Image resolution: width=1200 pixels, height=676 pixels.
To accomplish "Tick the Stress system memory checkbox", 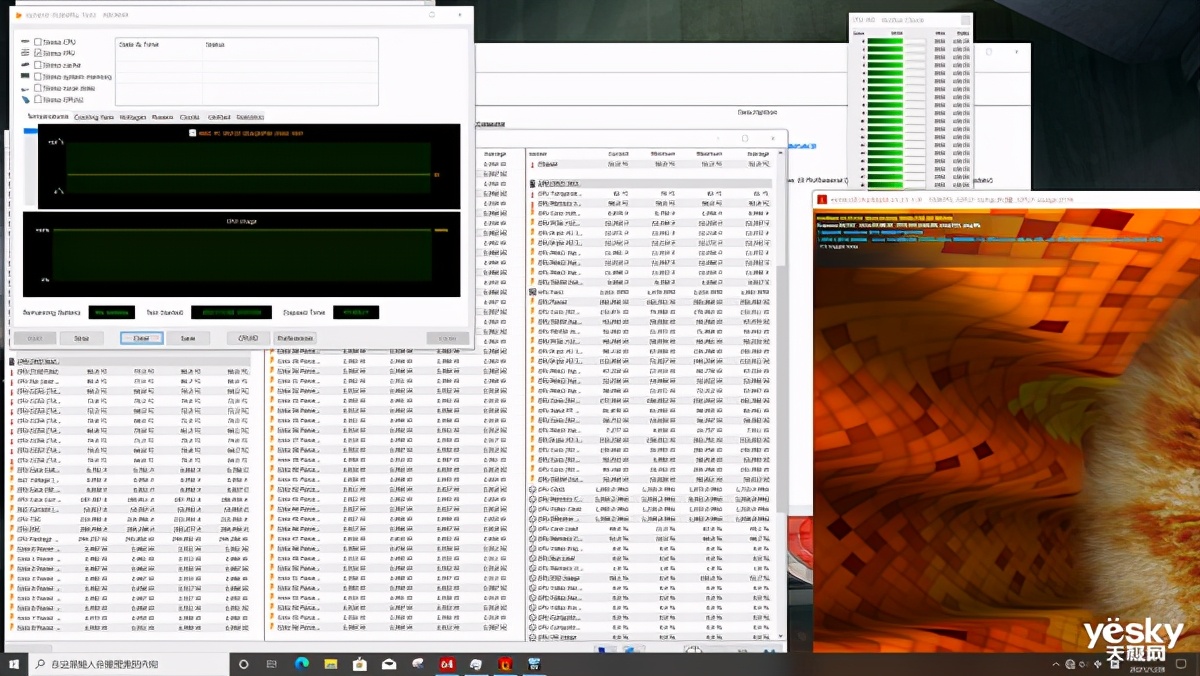I will pyautogui.click(x=38, y=77).
